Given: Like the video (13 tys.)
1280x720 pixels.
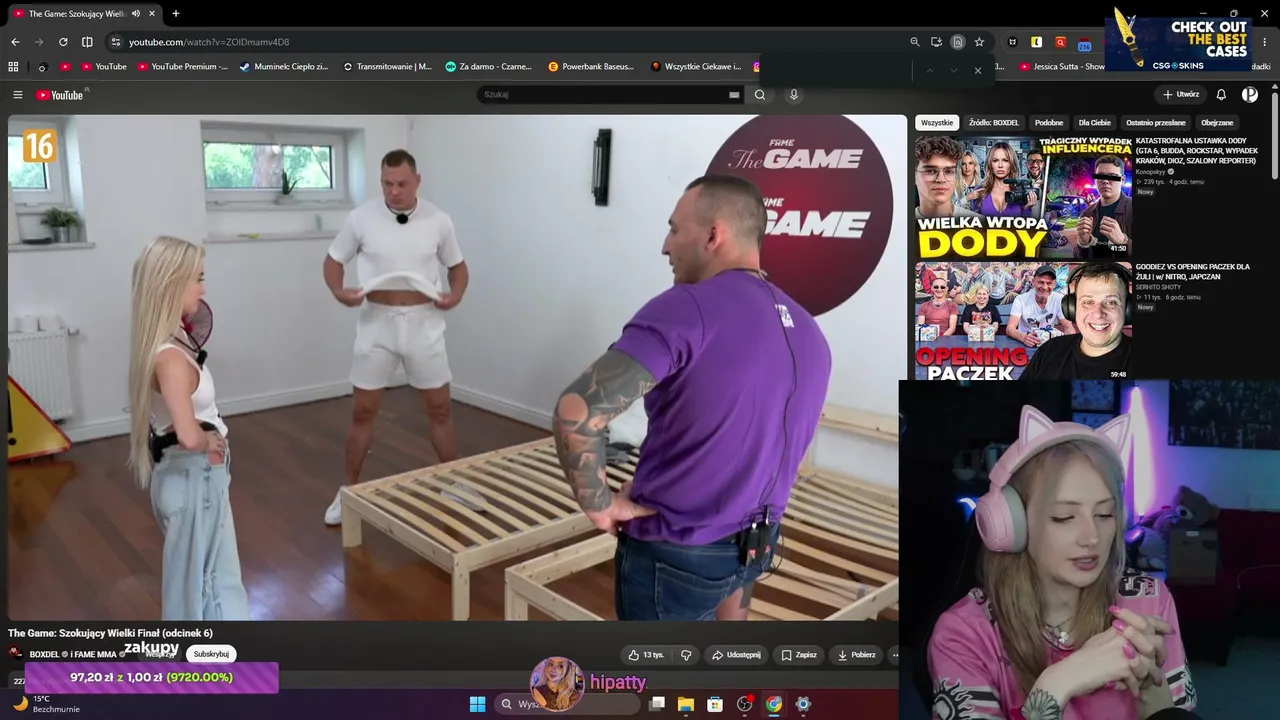Looking at the screenshot, I should [646, 655].
